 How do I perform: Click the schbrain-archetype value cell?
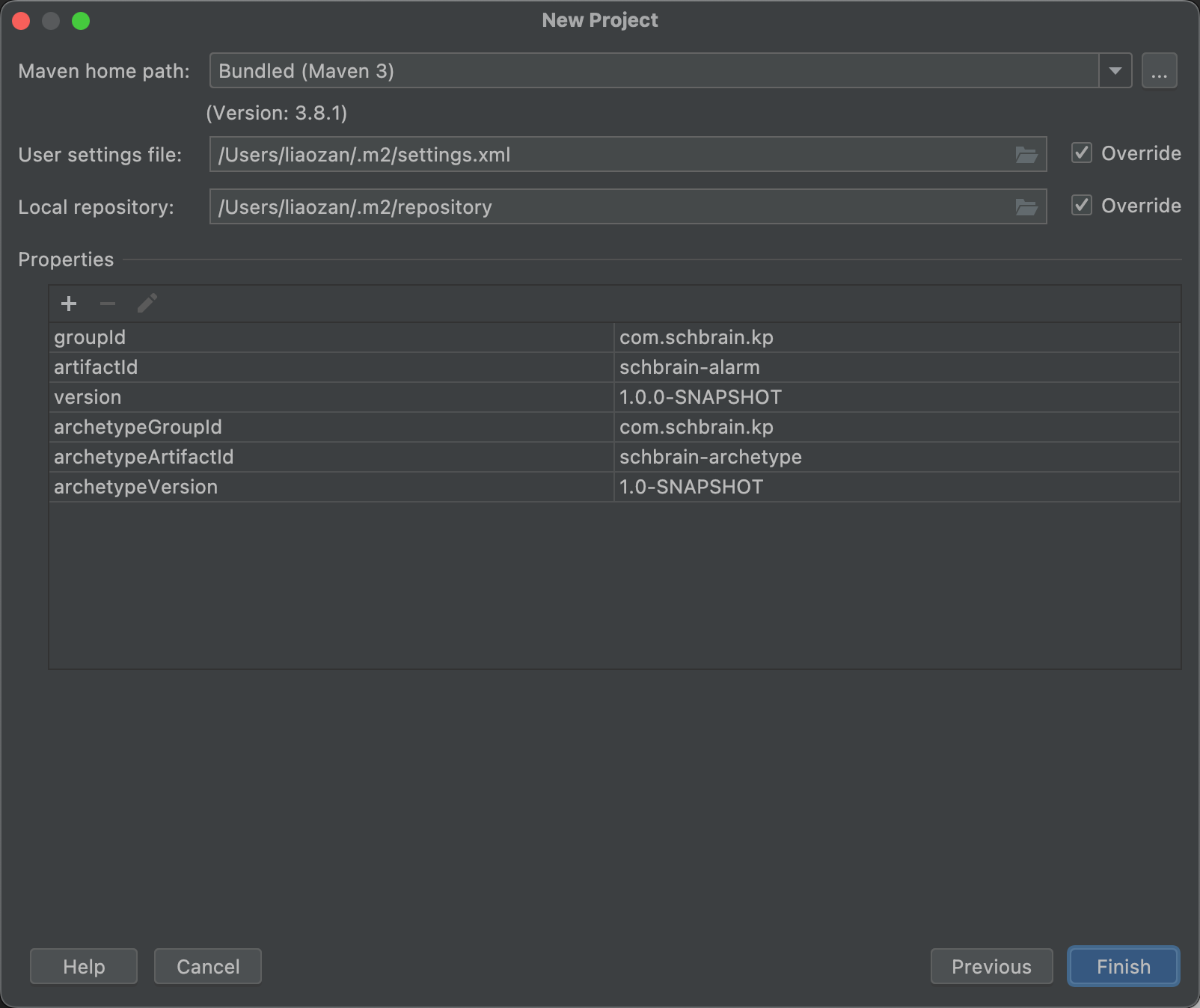point(896,457)
